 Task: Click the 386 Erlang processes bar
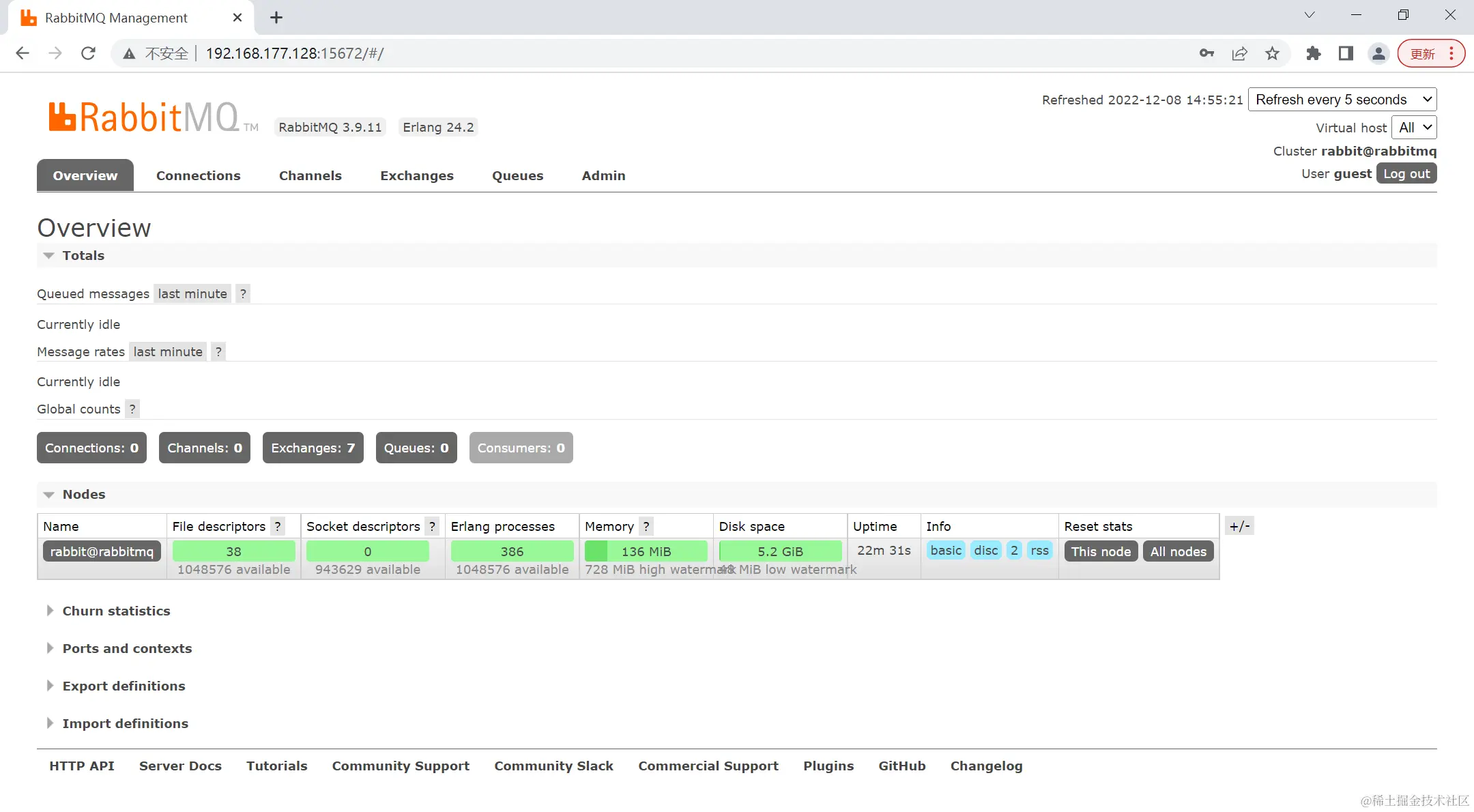tap(512, 551)
